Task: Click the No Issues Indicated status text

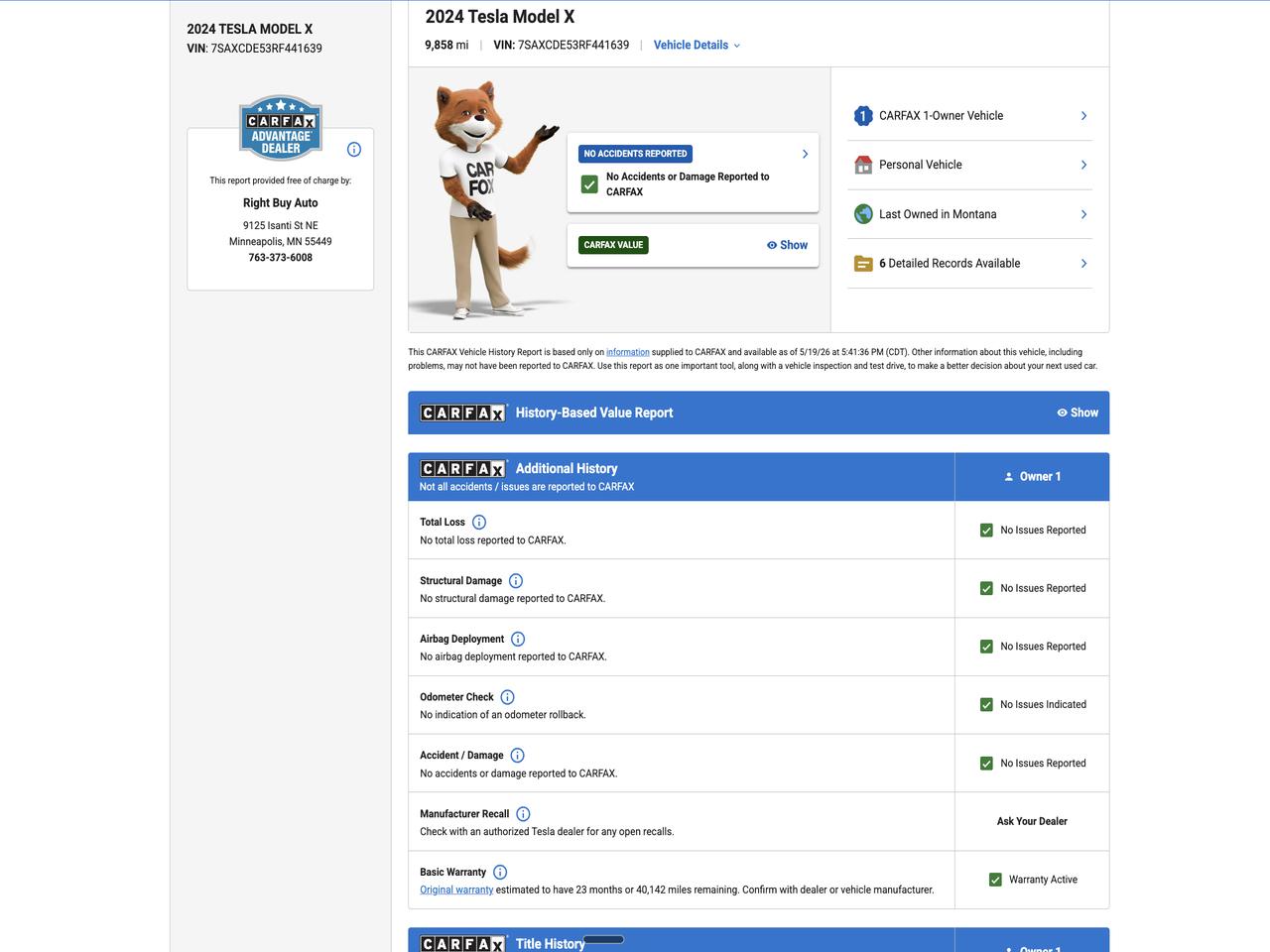Action: pos(1043,705)
